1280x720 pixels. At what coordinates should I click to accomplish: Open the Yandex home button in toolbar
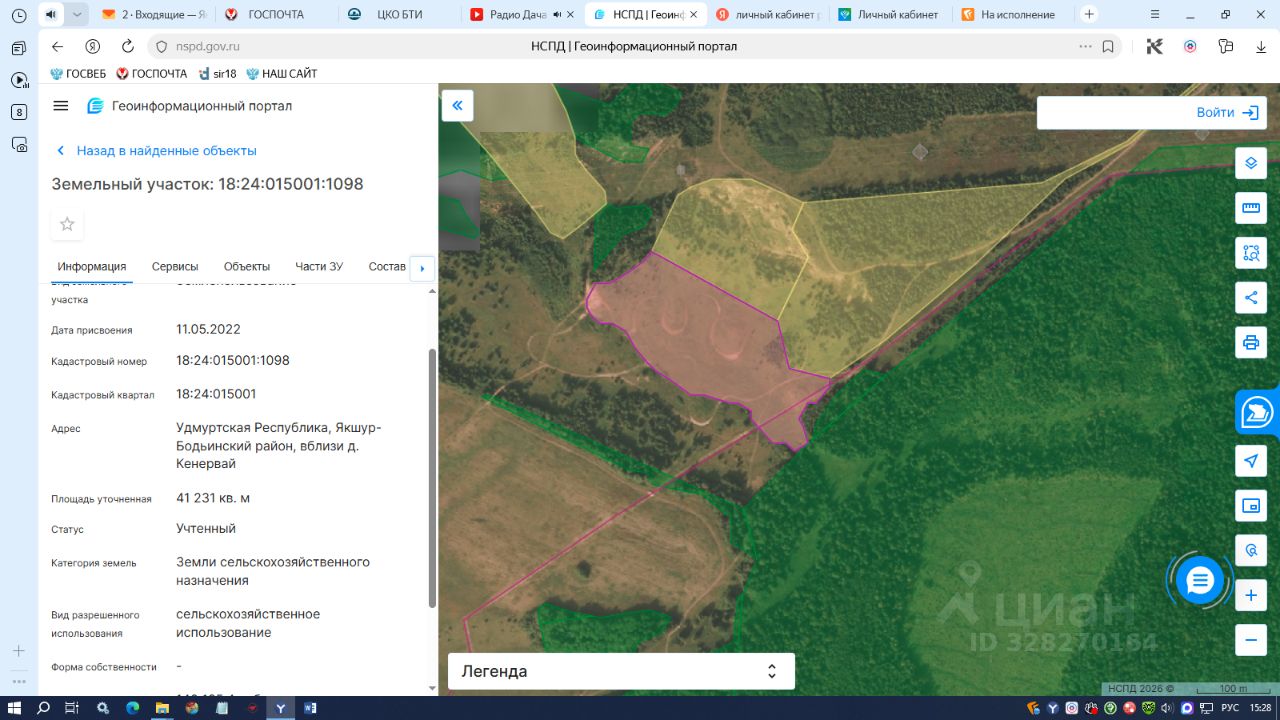pos(92,46)
